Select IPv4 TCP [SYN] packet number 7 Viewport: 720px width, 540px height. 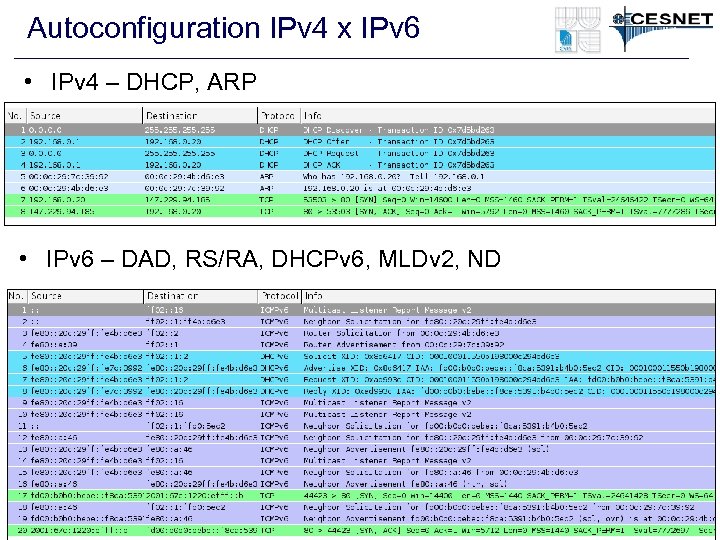[x=360, y=200]
